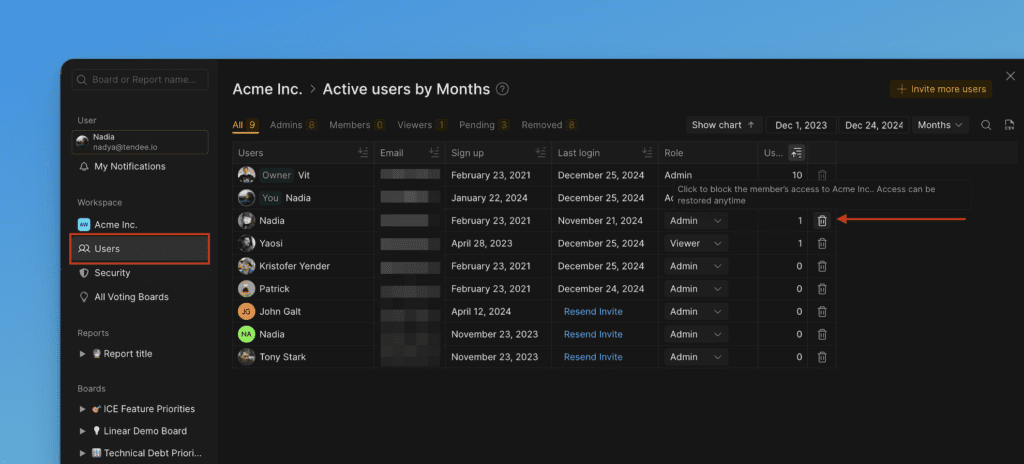Open My Notifications bell item

(129, 166)
